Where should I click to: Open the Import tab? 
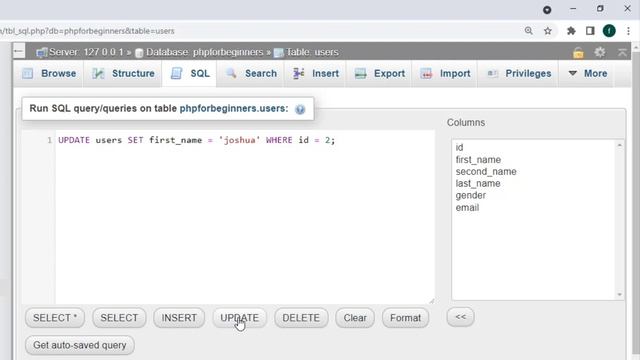point(444,73)
